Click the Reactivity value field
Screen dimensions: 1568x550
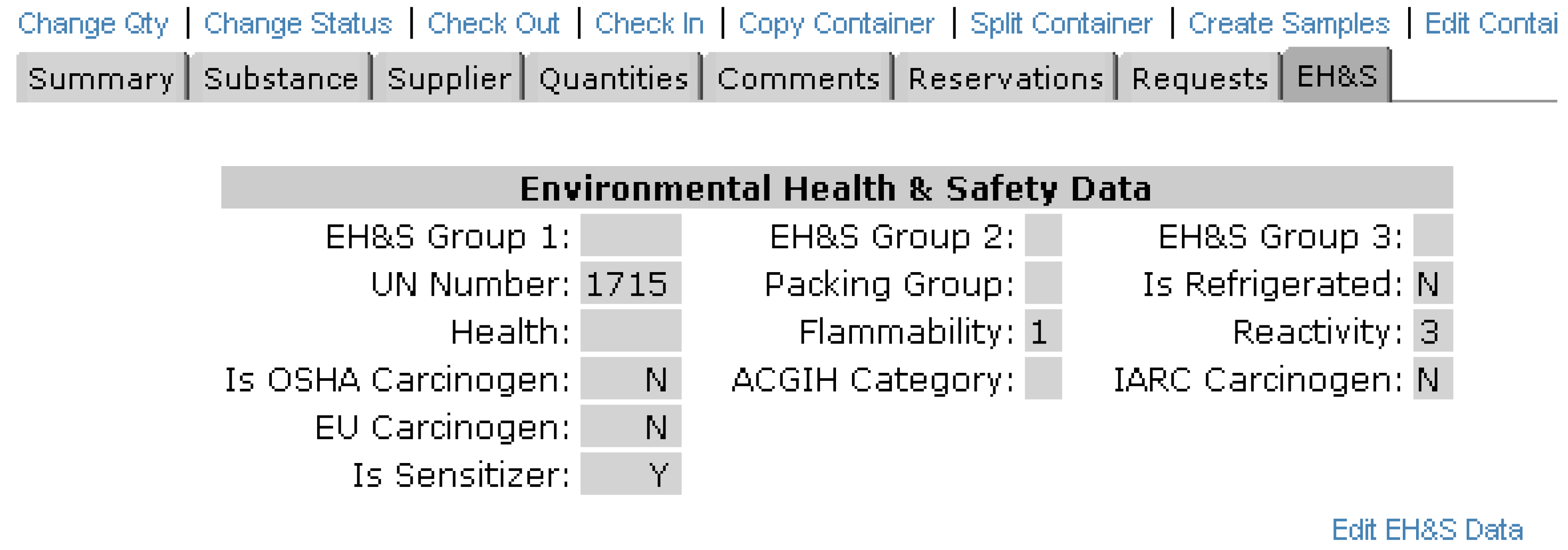pos(1432,331)
